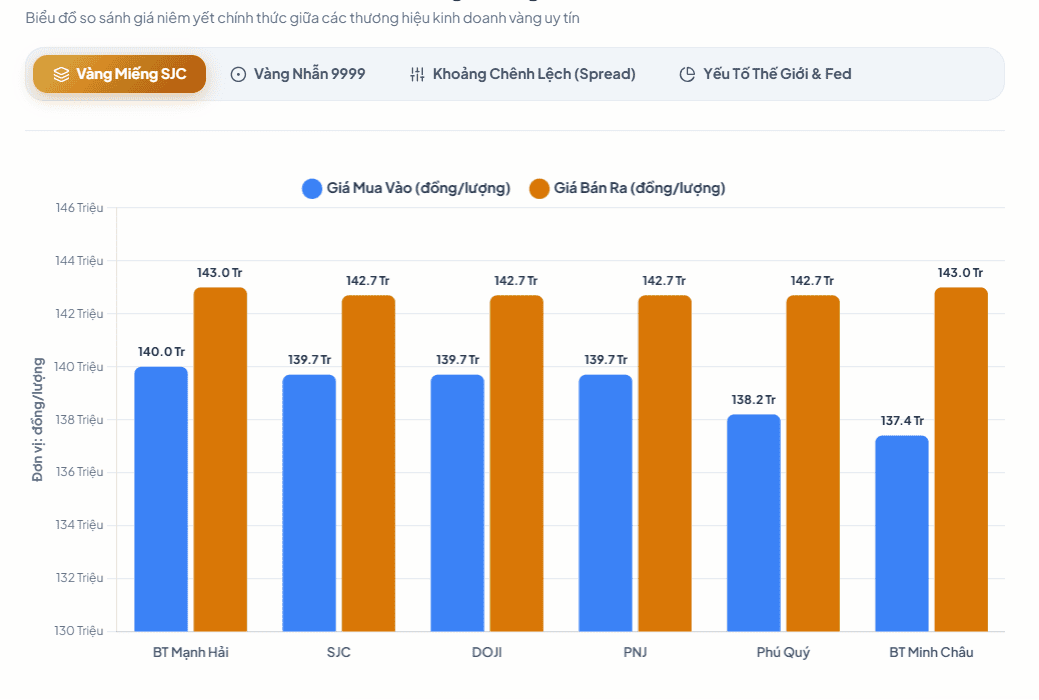Click the PNJ blue buy-price bar
This screenshot has height=700, width=1039.
[x=606, y=502]
